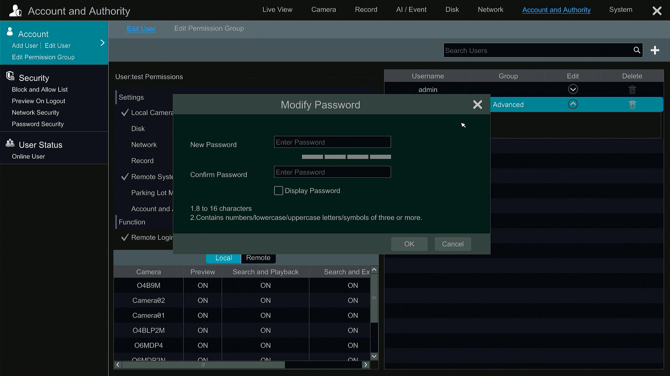Open the System menu

pyautogui.click(x=620, y=9)
